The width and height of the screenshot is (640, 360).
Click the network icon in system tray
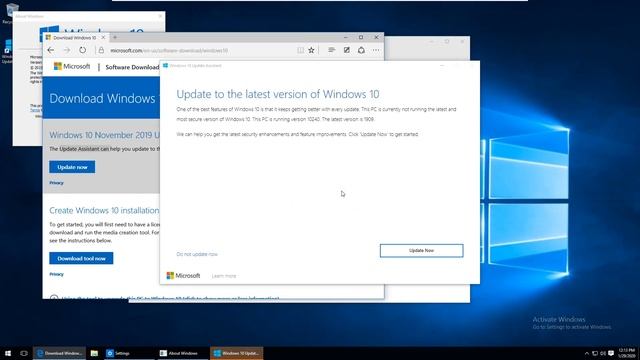(595, 353)
